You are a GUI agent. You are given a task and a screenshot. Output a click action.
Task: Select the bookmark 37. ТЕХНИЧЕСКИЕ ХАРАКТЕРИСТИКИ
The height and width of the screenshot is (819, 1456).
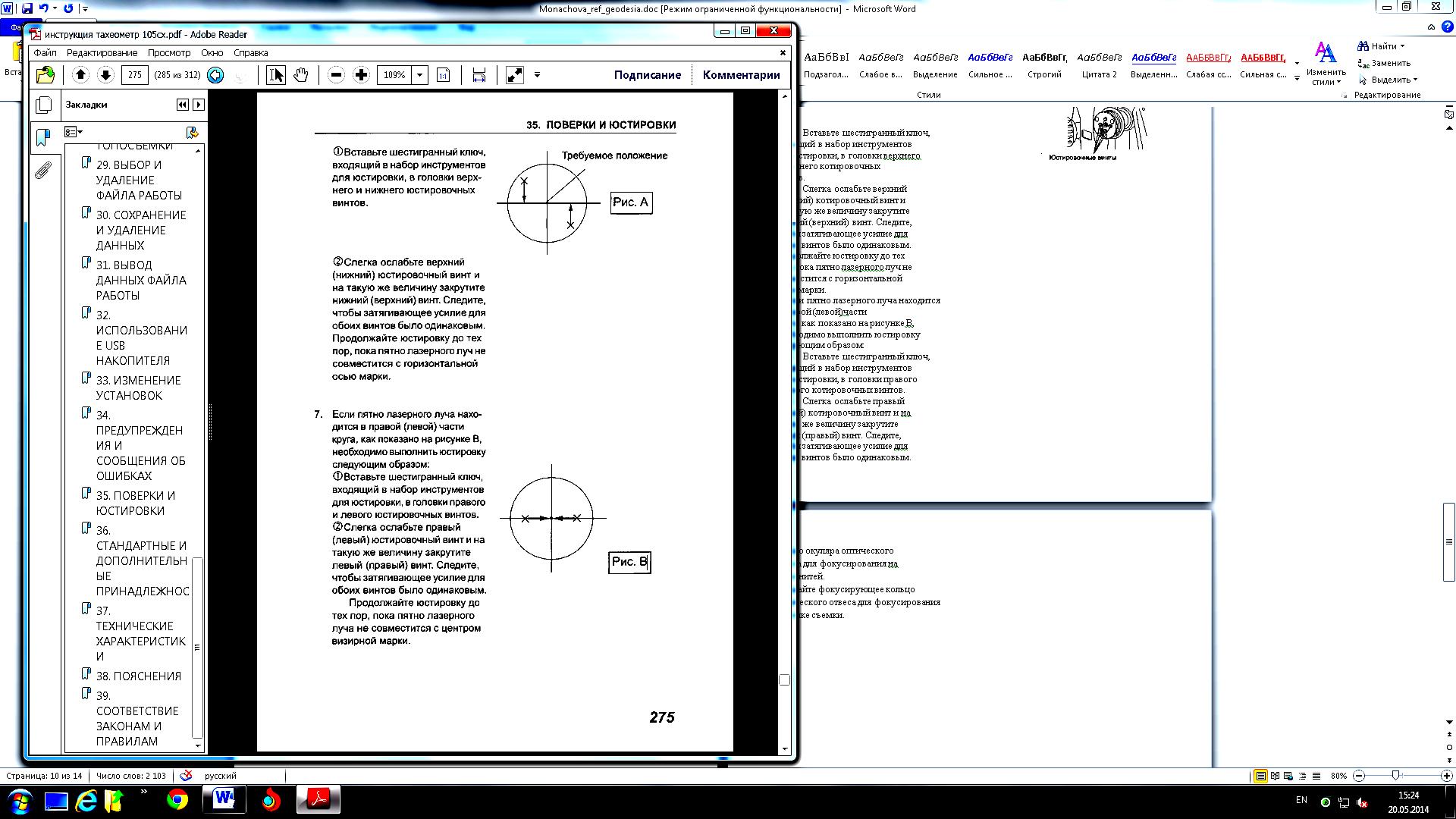tap(140, 633)
